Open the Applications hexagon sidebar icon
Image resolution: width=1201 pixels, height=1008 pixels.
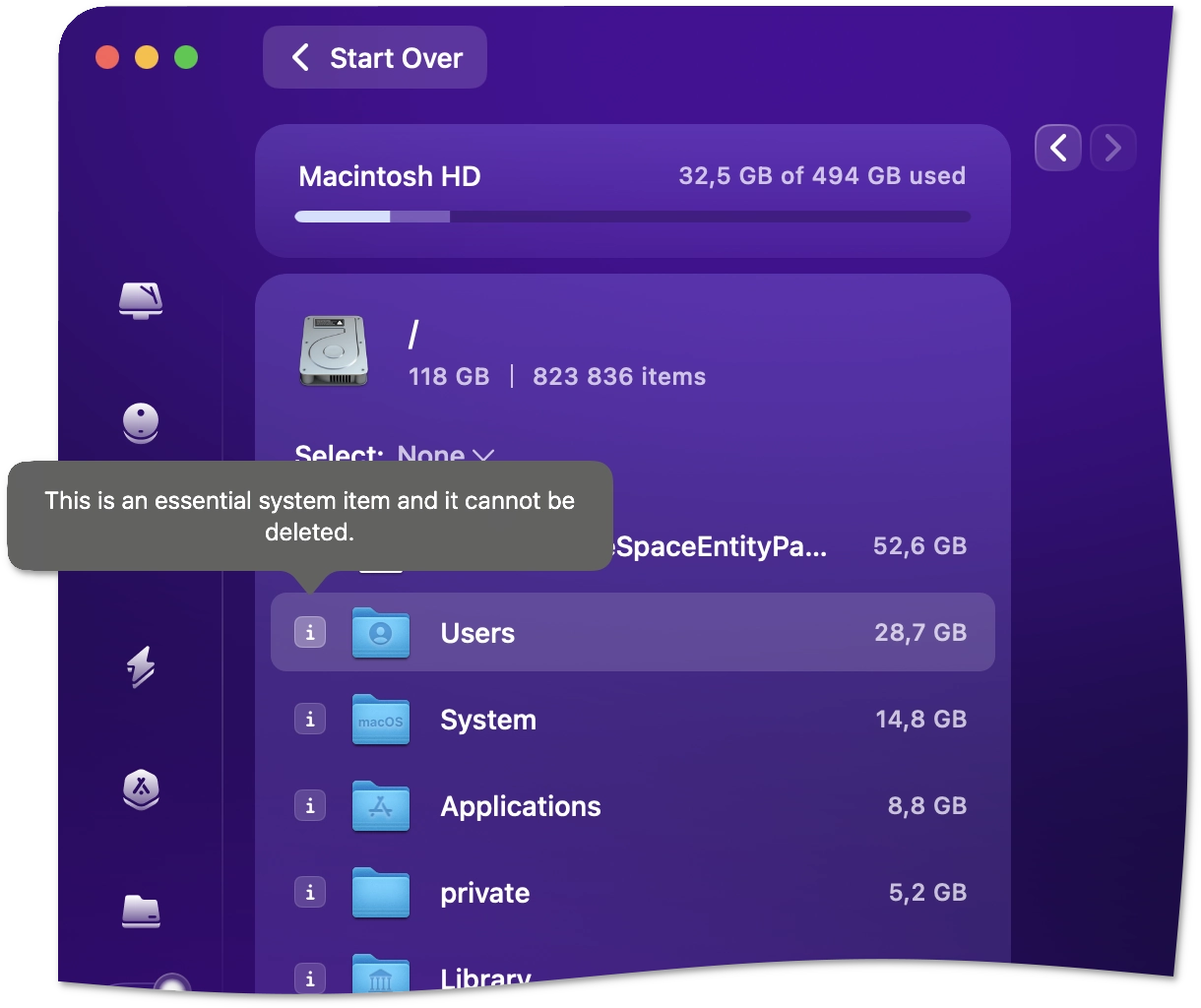coord(141,788)
